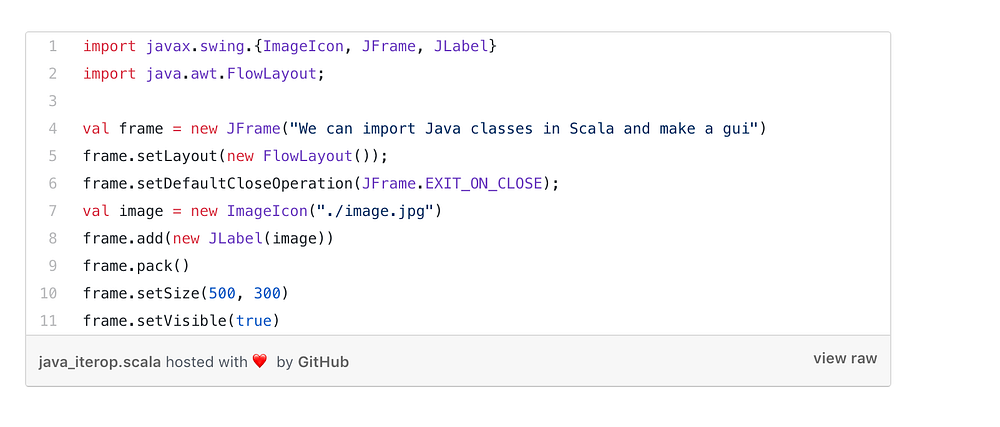Click the JFrame title string text
Viewport: 1000px width, 427px height.
(x=524, y=129)
